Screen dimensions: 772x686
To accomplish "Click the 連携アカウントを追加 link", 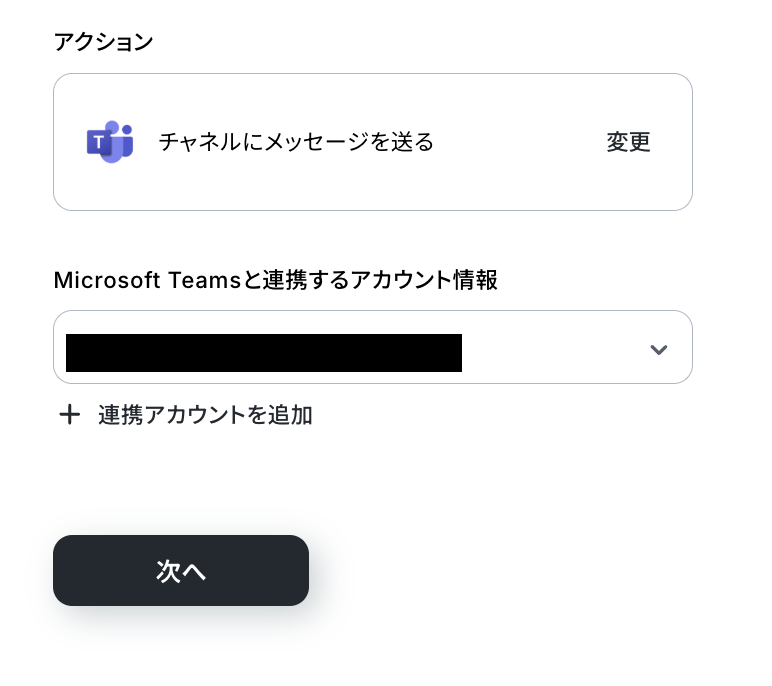I will (x=205, y=415).
